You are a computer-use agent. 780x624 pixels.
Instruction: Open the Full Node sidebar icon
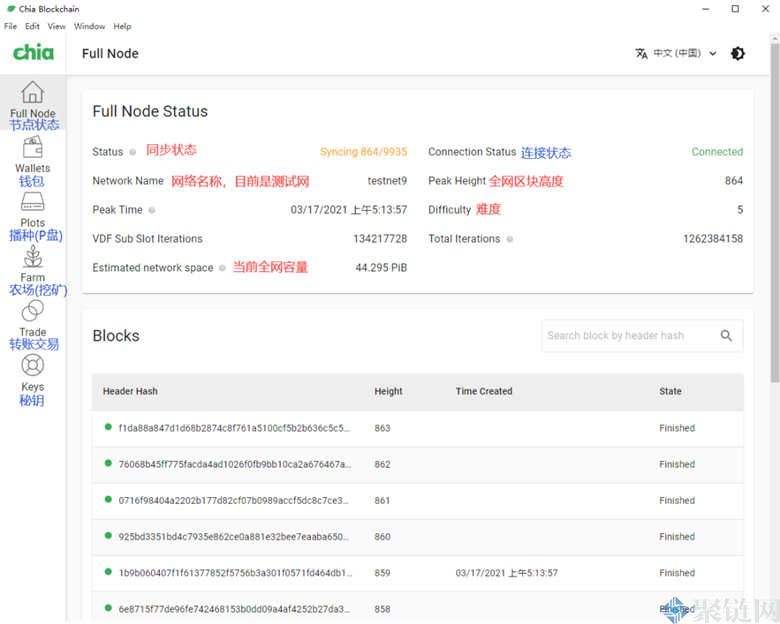(x=32, y=93)
